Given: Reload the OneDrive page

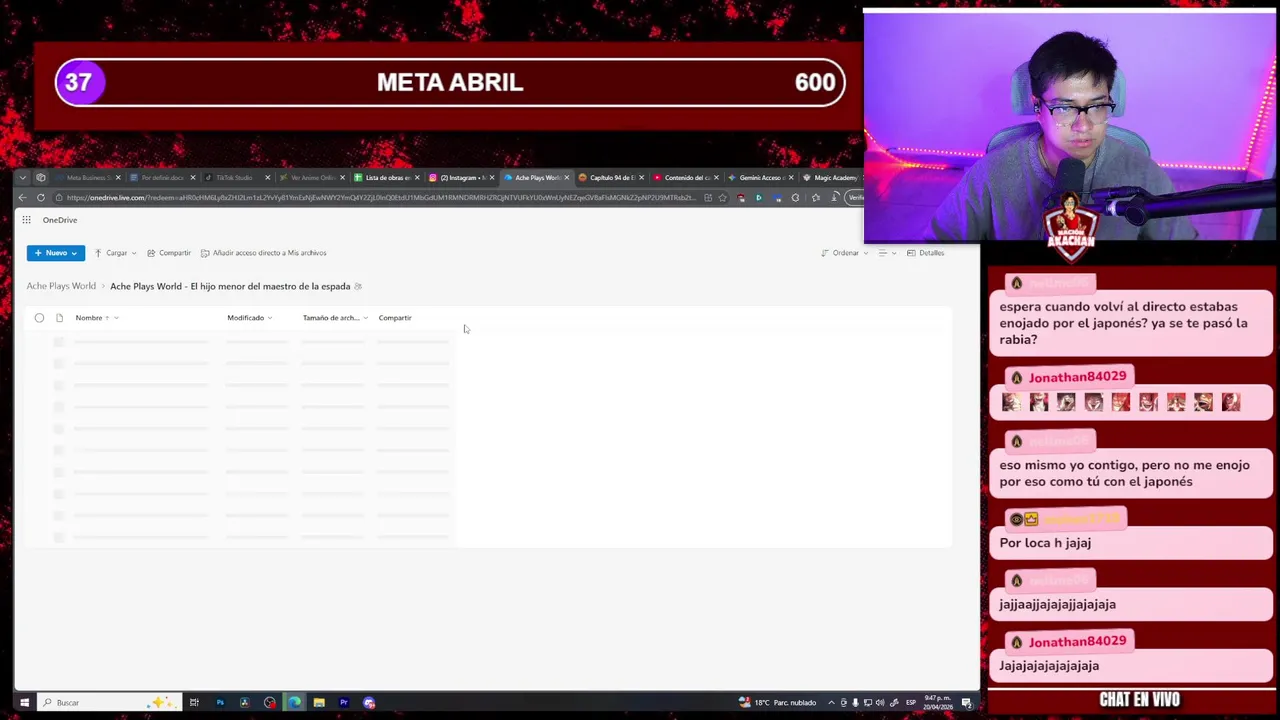Looking at the screenshot, I should 41,198.
